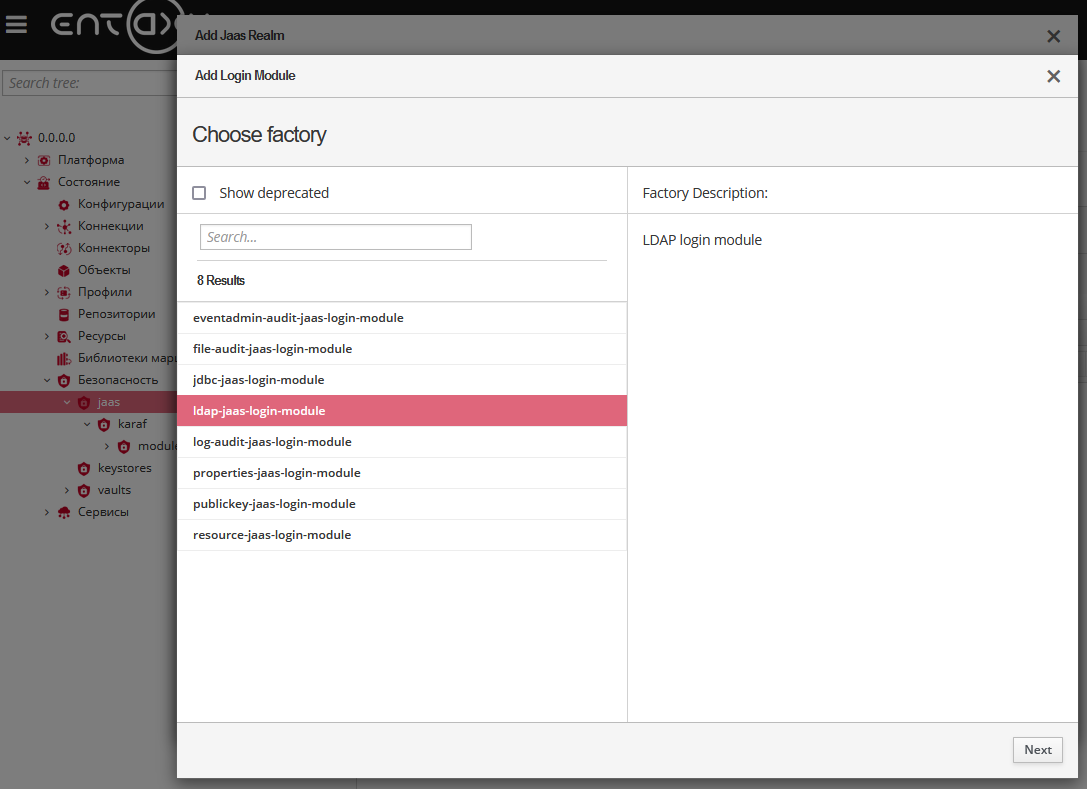This screenshot has height=789, width=1087.
Task: Click the keystores shield icon
Action: click(x=84, y=467)
